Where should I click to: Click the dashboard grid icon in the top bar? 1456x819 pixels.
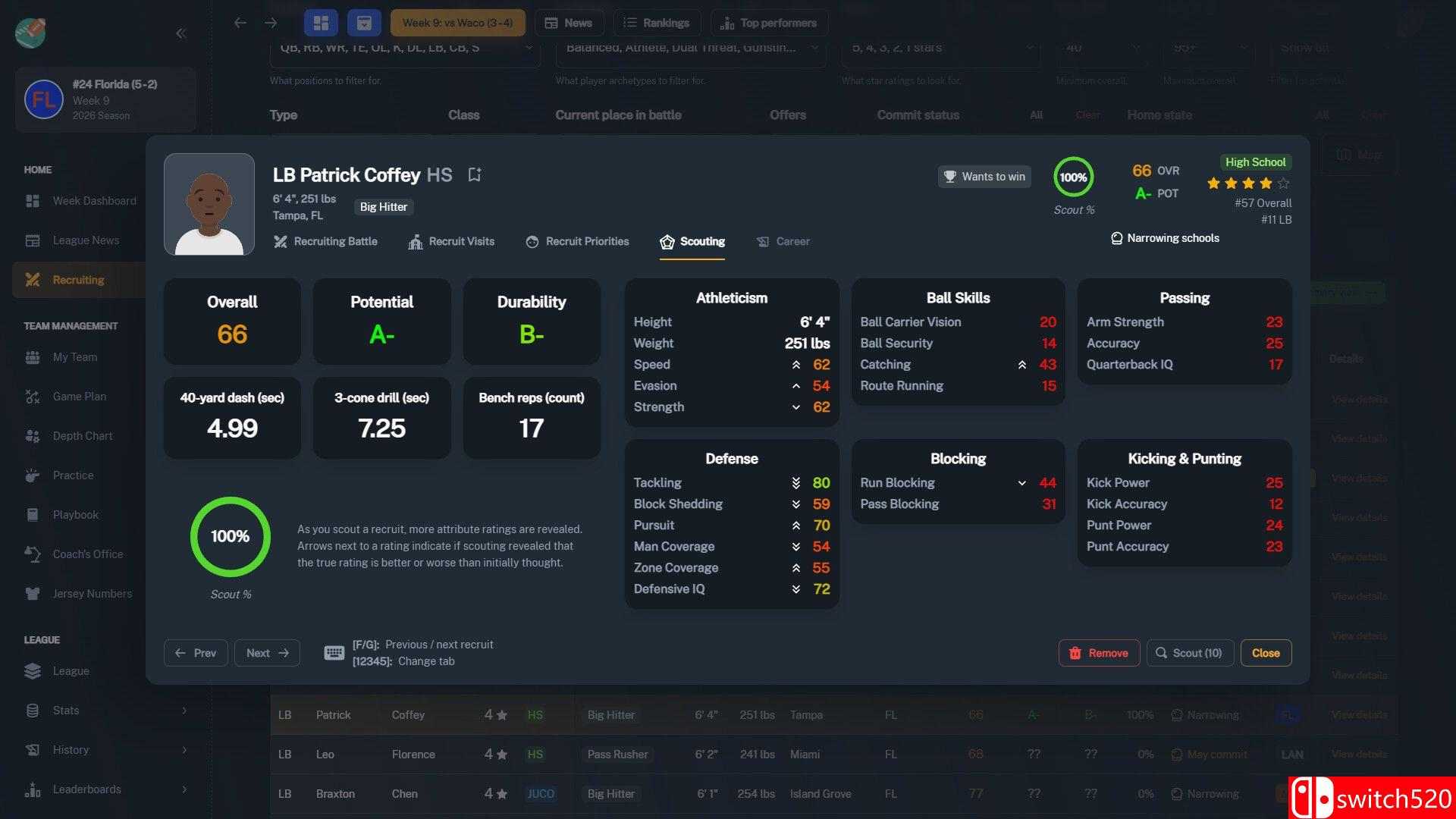[x=321, y=23]
